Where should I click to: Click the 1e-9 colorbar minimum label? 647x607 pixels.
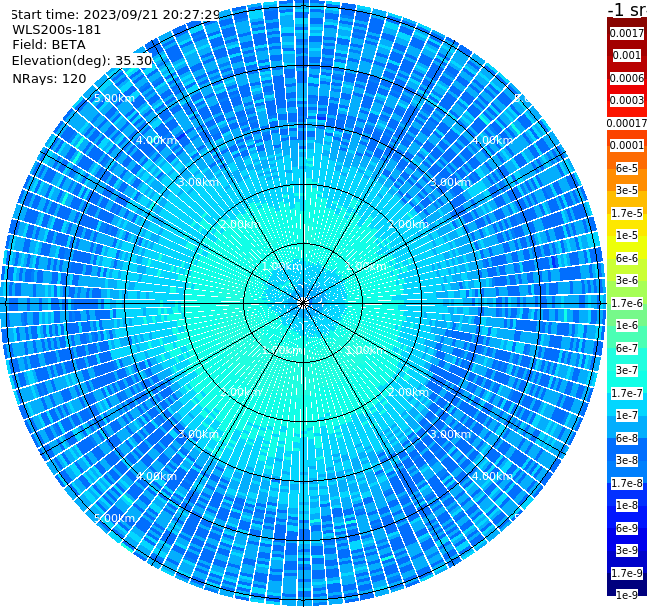pos(627,595)
